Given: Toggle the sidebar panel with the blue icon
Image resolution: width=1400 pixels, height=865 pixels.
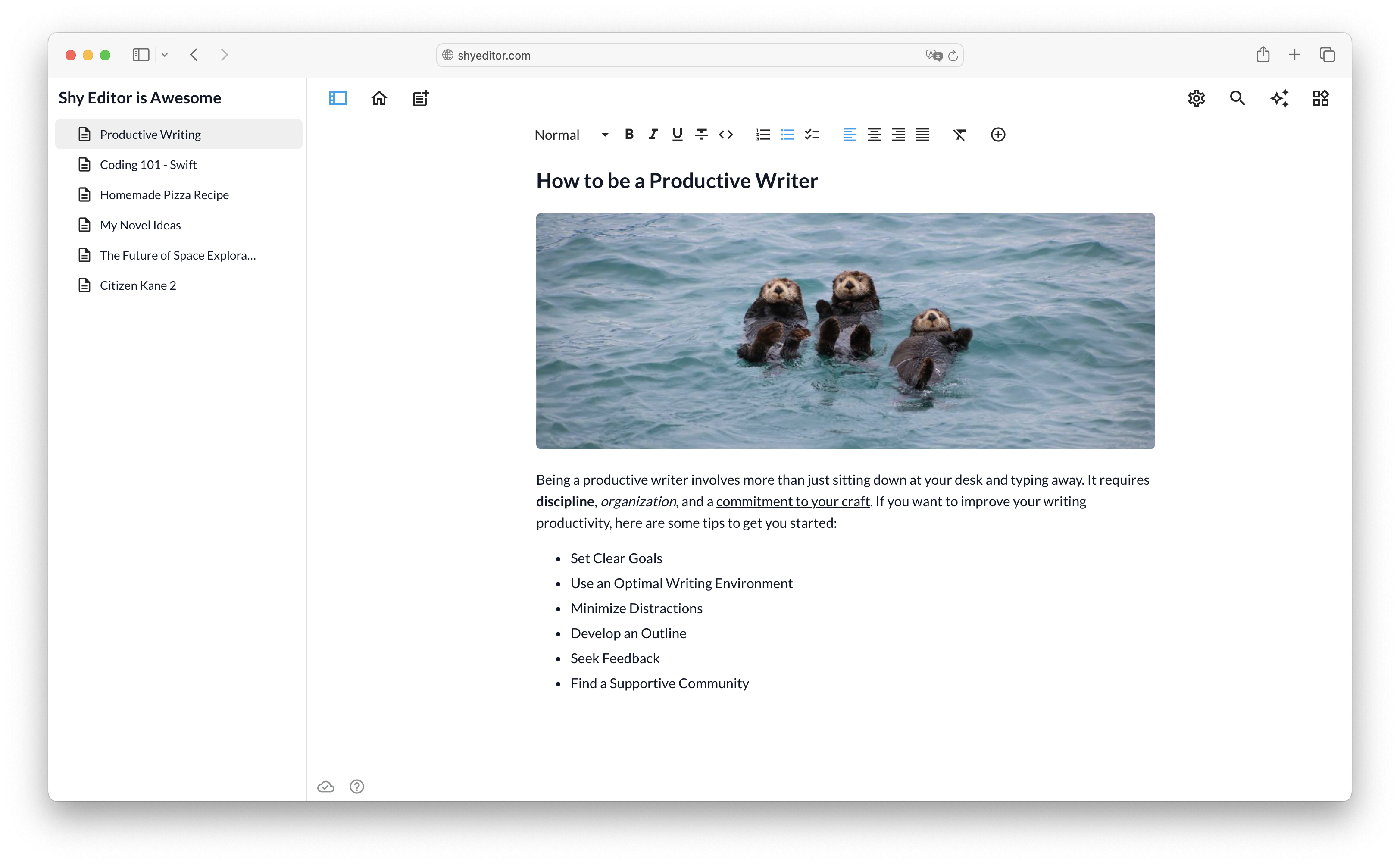Looking at the screenshot, I should point(338,98).
